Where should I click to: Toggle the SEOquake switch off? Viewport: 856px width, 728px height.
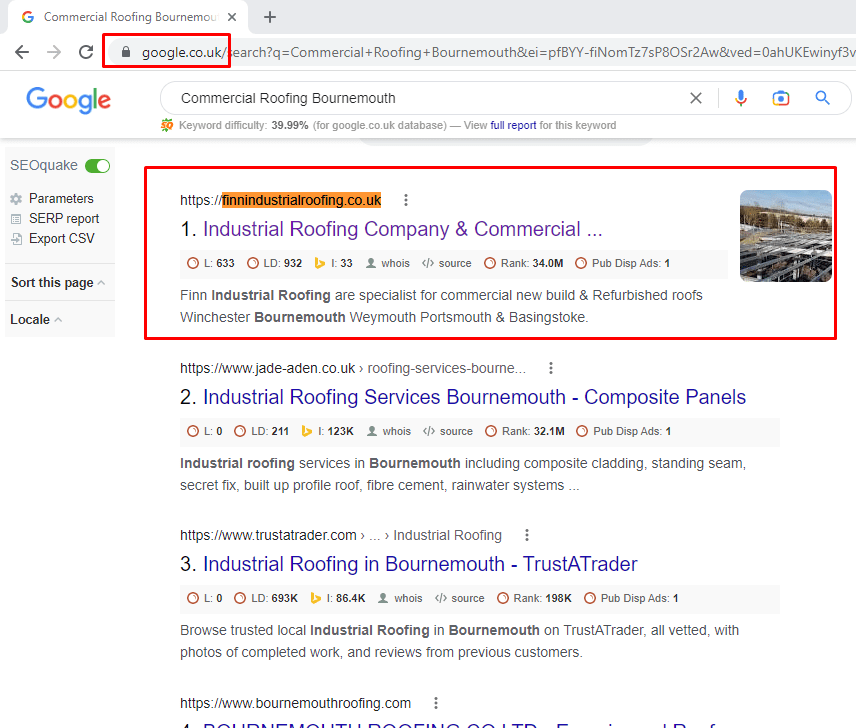[98, 165]
